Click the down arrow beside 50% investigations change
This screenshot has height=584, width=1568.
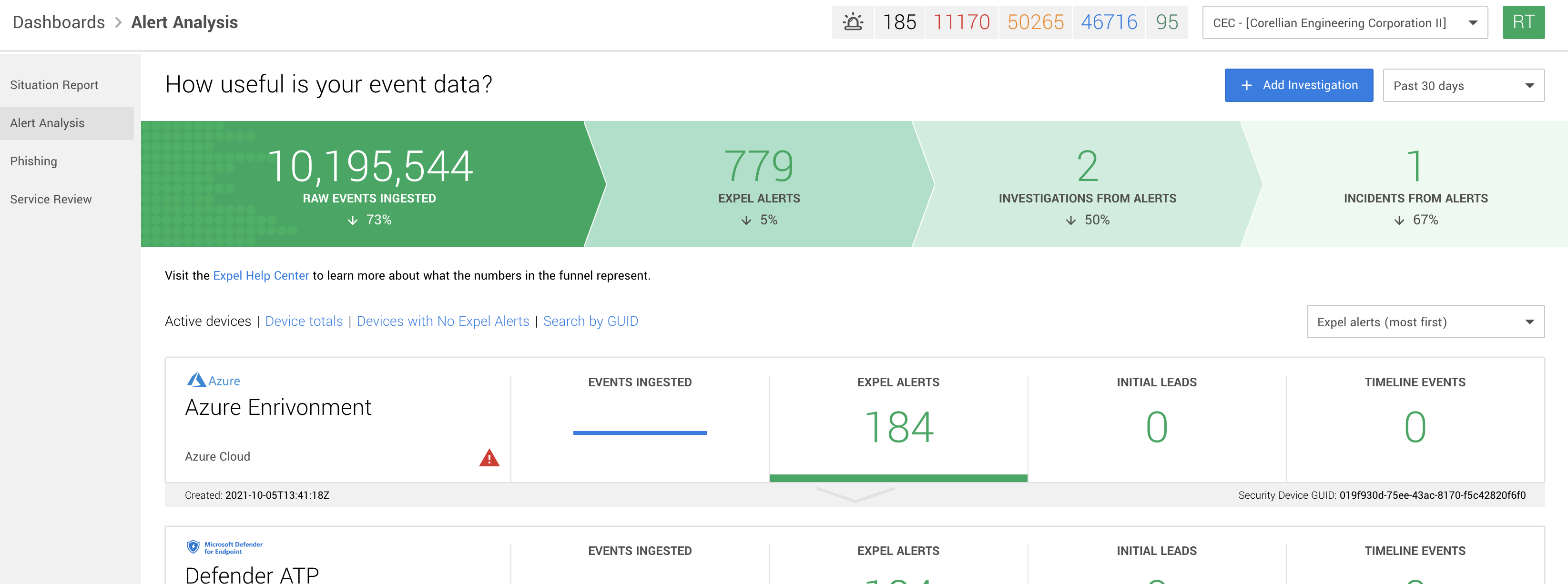click(x=1071, y=220)
